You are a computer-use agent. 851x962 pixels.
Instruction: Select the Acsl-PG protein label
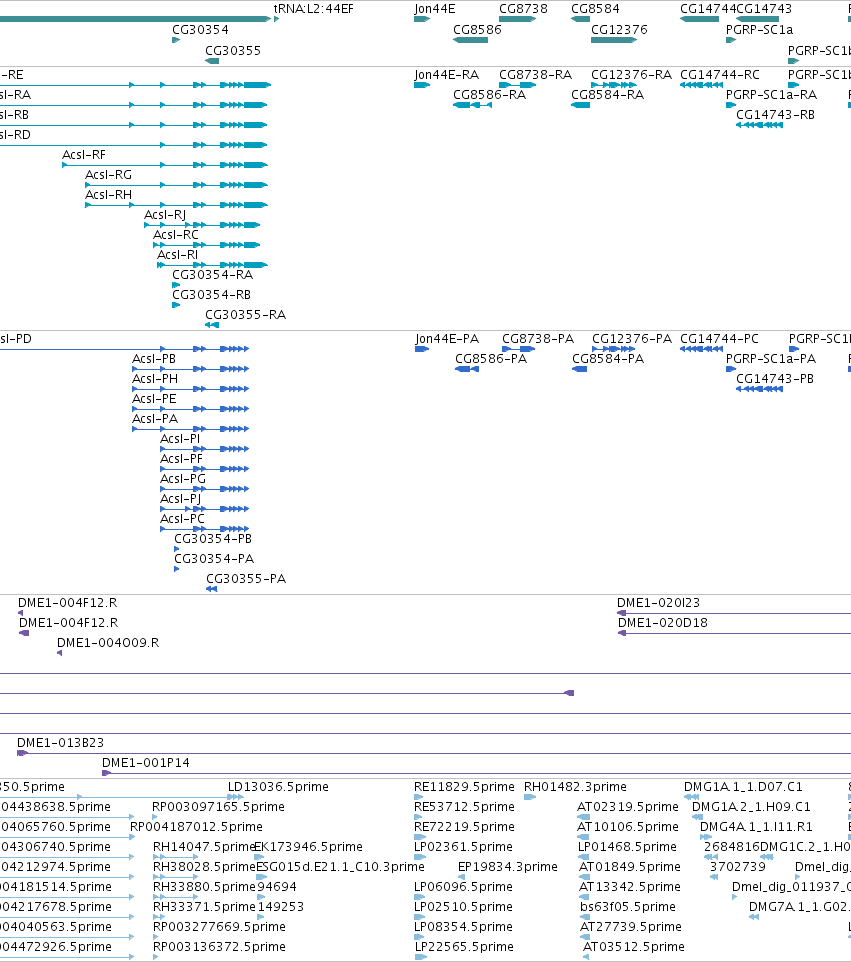pyautogui.click(x=183, y=479)
